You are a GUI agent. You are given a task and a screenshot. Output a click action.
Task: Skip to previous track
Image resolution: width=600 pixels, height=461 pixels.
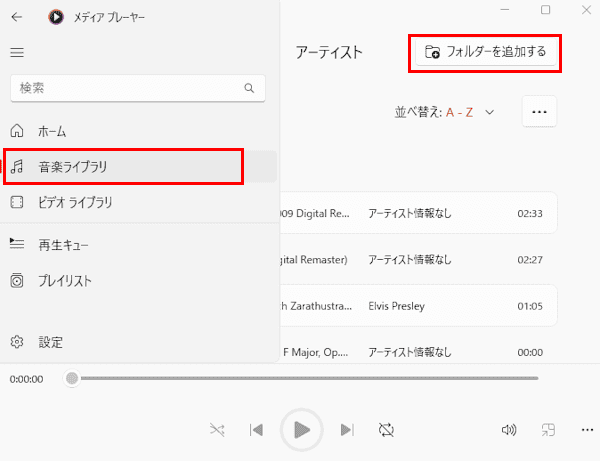256,430
